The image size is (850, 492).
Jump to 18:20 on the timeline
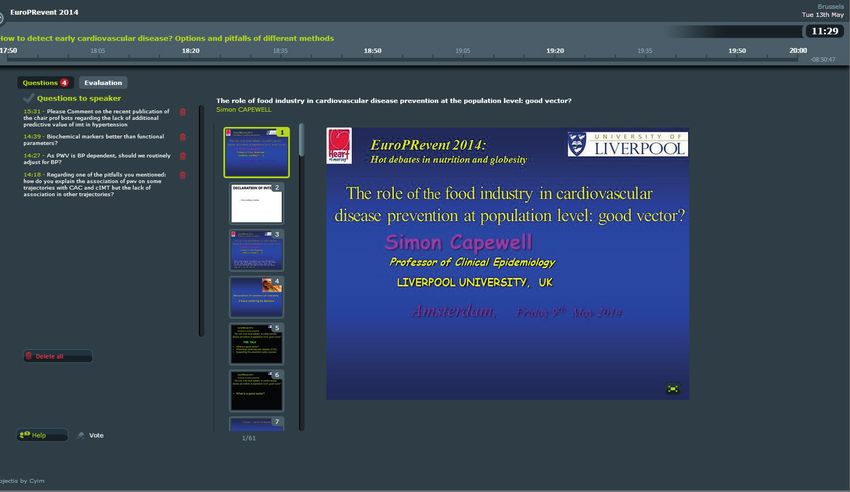click(190, 50)
